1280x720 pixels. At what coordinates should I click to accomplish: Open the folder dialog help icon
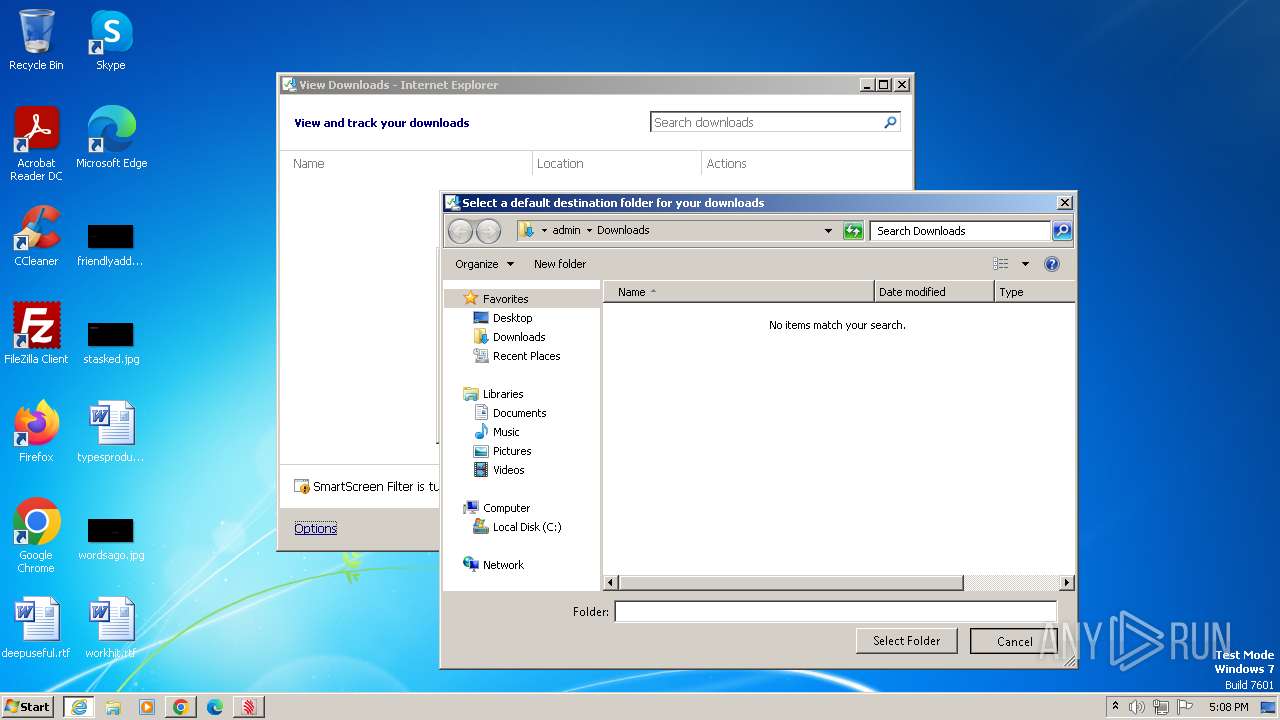click(x=1051, y=264)
